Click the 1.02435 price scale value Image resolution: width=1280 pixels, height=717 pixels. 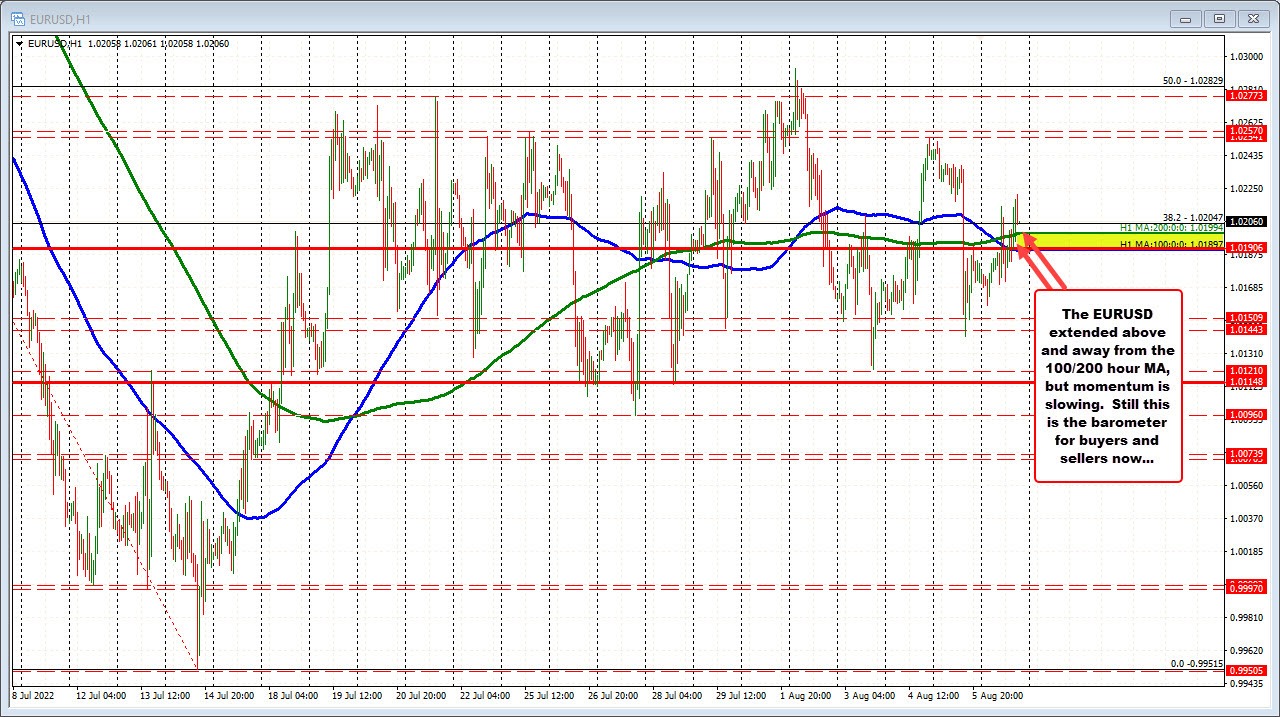(x=1247, y=156)
